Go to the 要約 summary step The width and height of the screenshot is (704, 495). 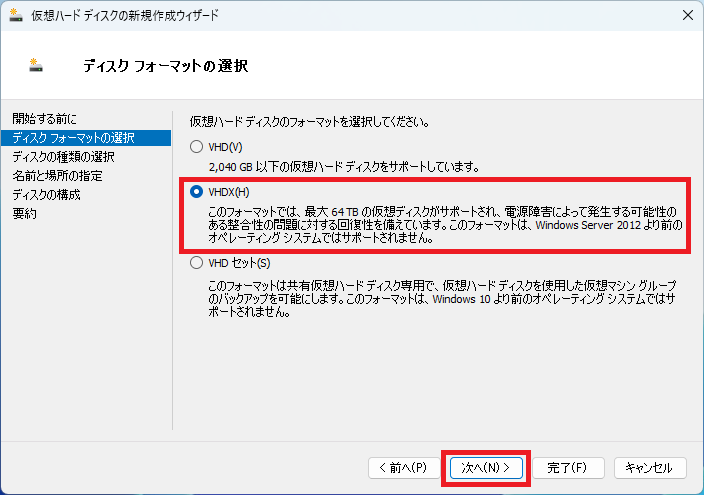(24, 213)
